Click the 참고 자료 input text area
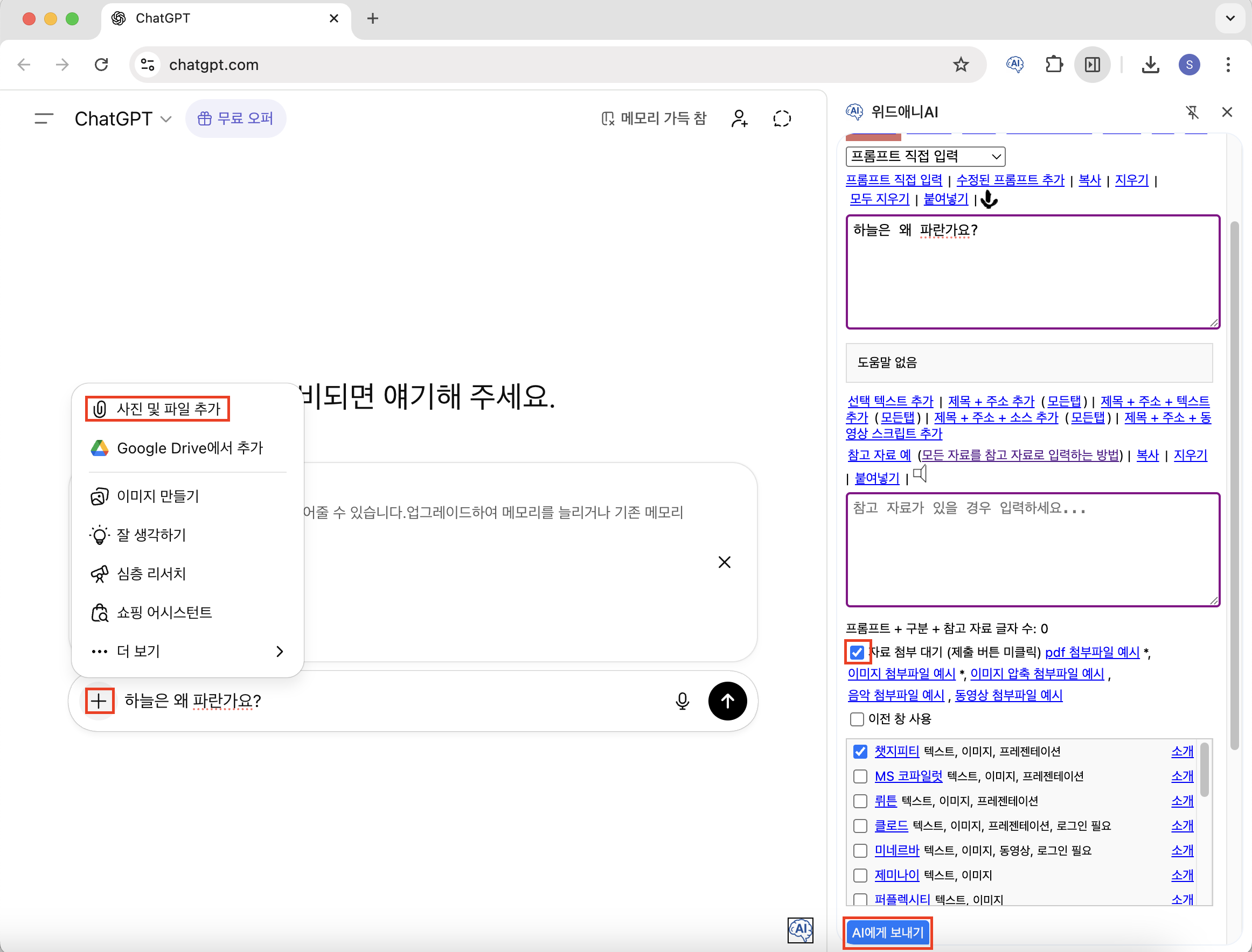Screen dimensions: 1252x952 coord(1032,550)
